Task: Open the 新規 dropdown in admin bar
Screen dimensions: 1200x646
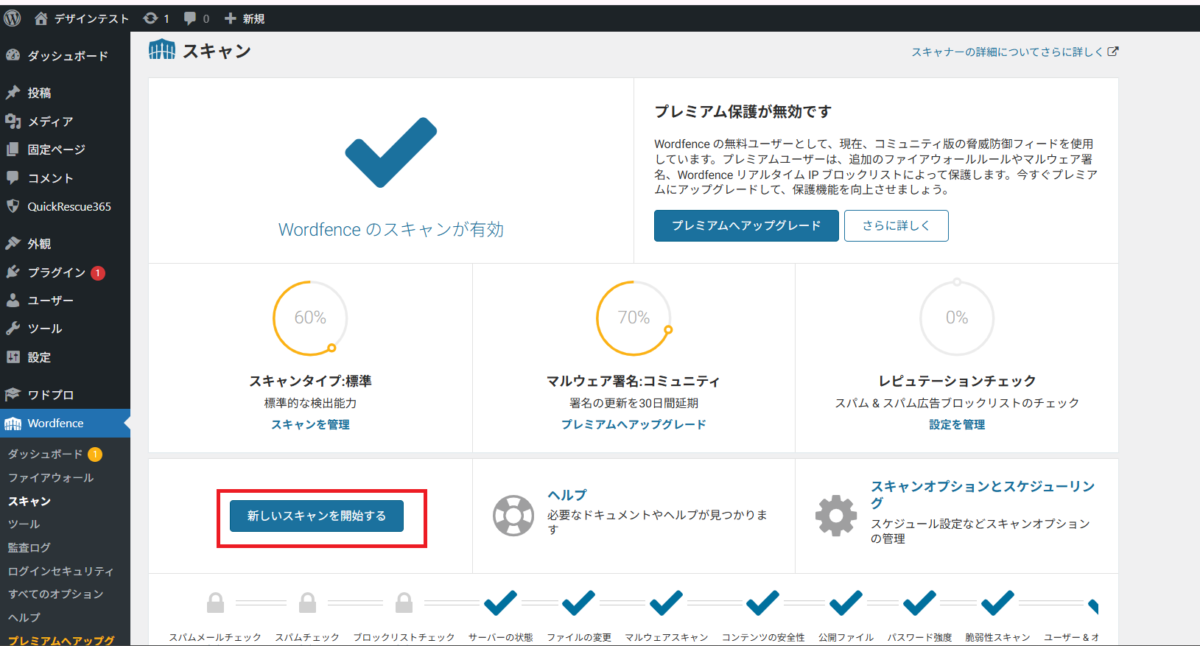Action: [245, 18]
